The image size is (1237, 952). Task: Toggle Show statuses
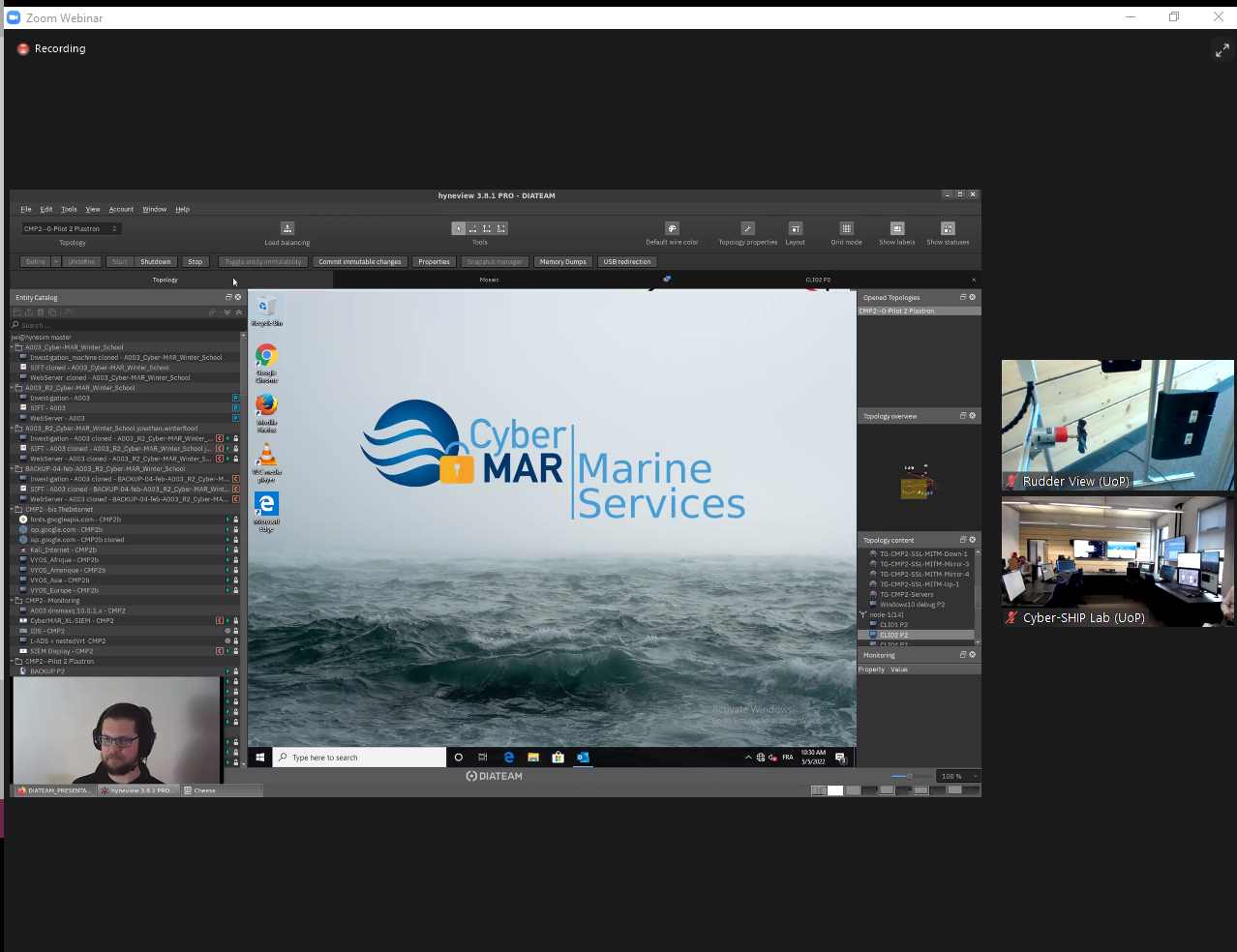click(948, 229)
